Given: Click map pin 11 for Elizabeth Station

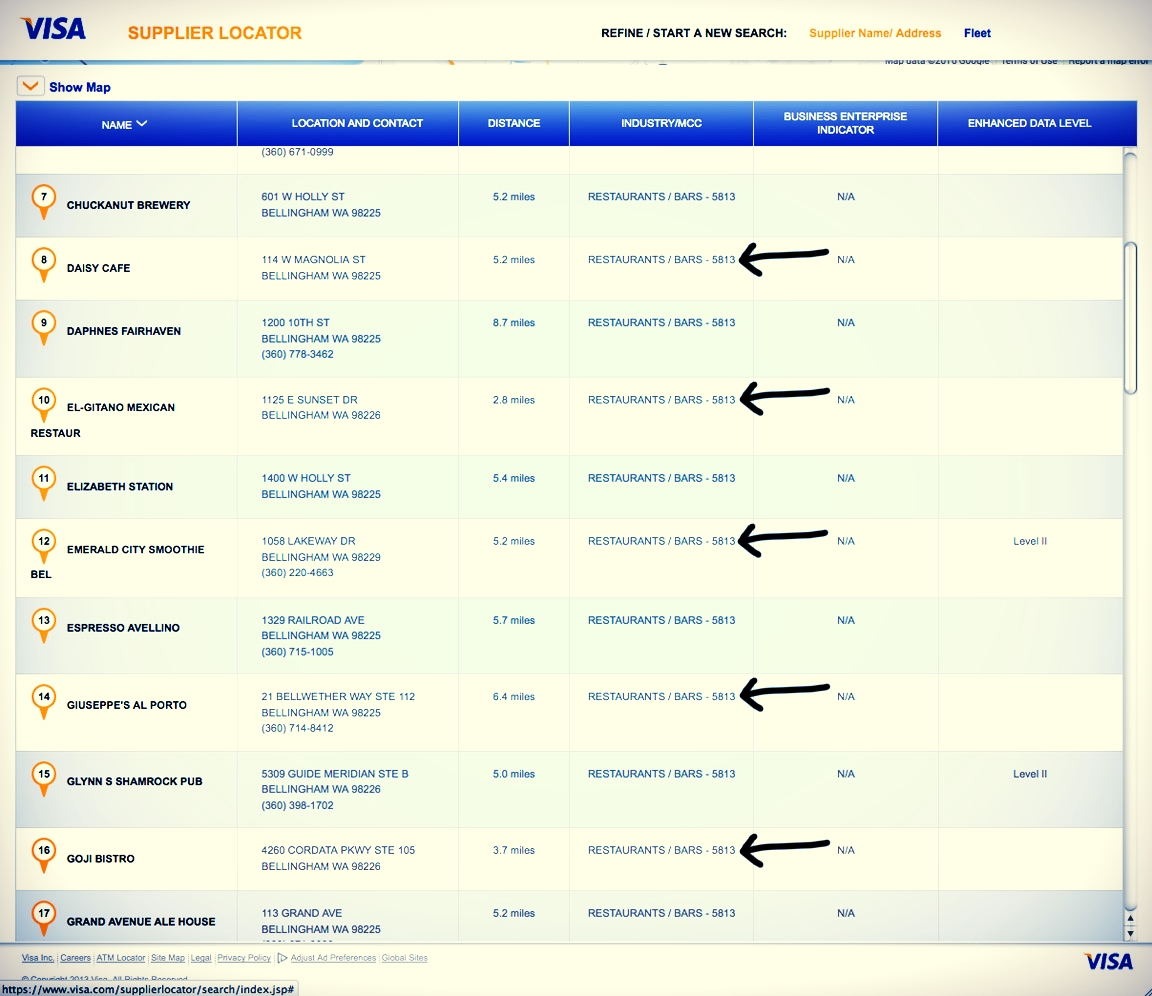Looking at the screenshot, I should coord(44,484).
